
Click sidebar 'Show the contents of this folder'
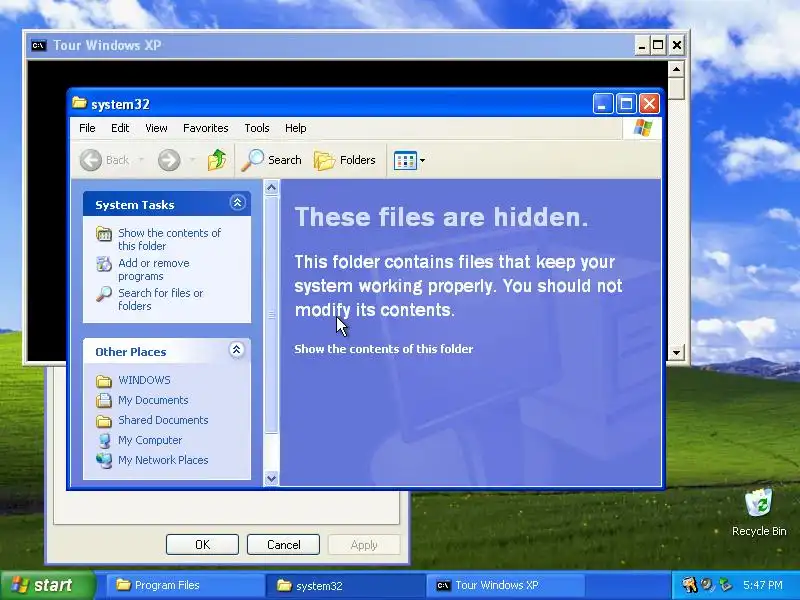(x=169, y=239)
